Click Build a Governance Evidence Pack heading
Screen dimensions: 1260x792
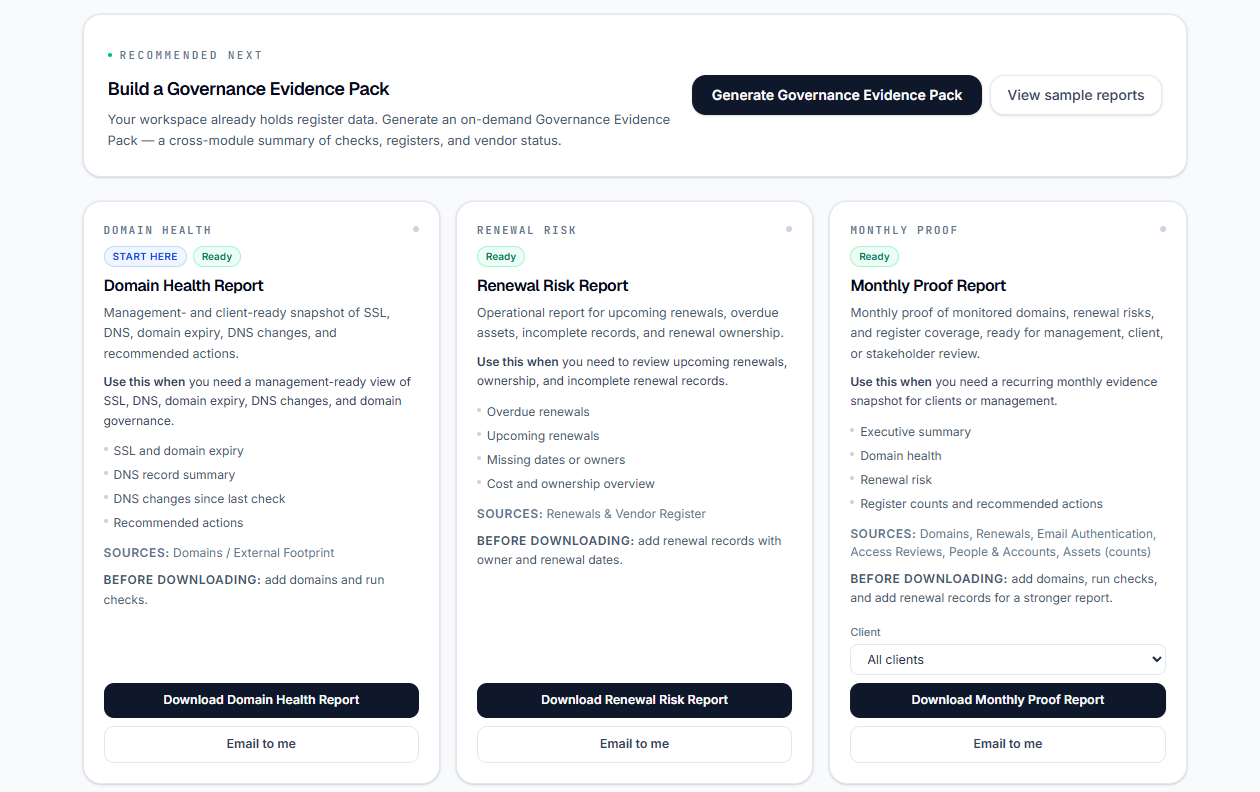click(249, 89)
